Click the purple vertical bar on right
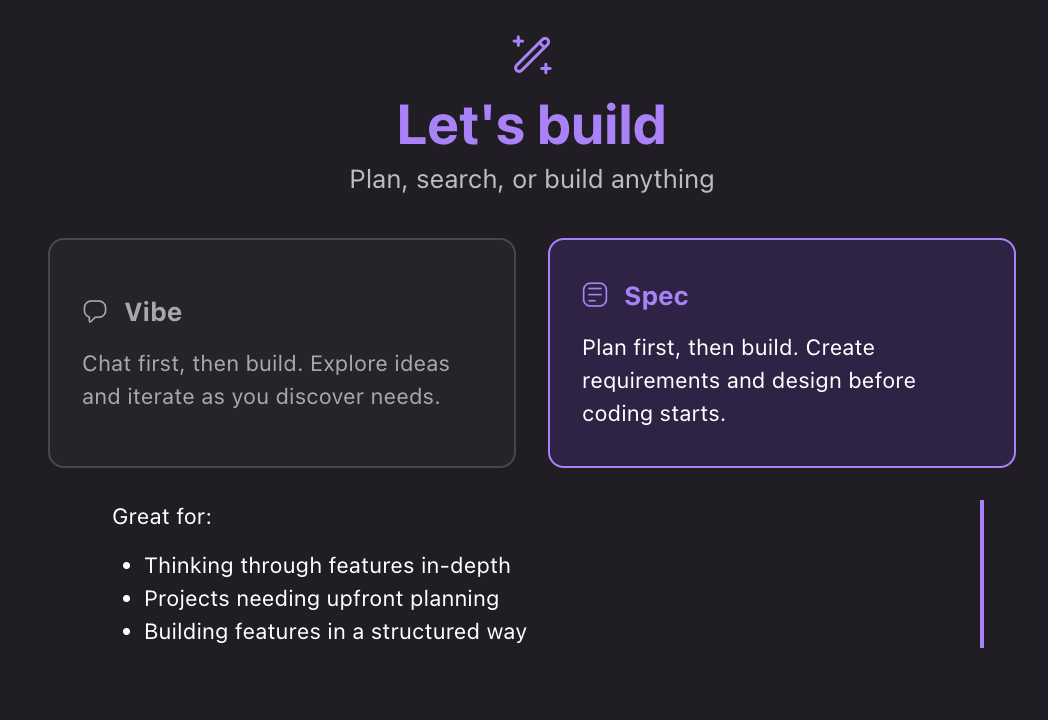 pos(982,573)
